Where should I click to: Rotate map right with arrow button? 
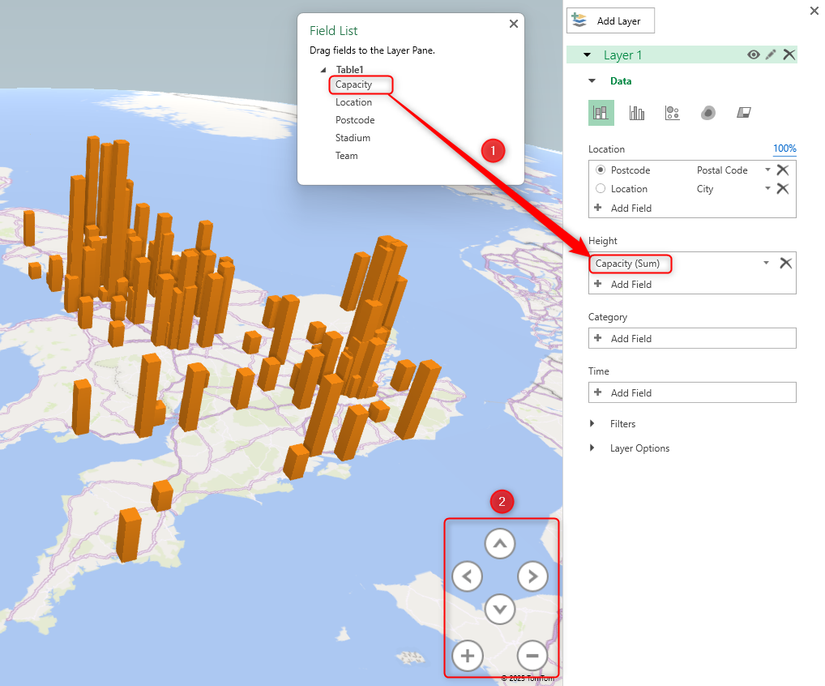coord(532,576)
